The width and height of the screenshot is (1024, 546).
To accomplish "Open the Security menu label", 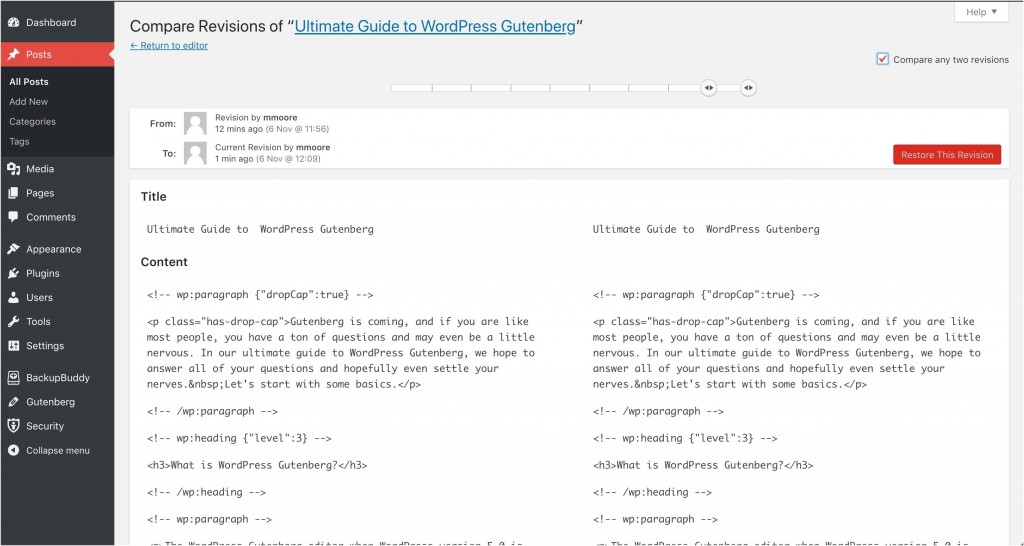I will [x=45, y=426].
